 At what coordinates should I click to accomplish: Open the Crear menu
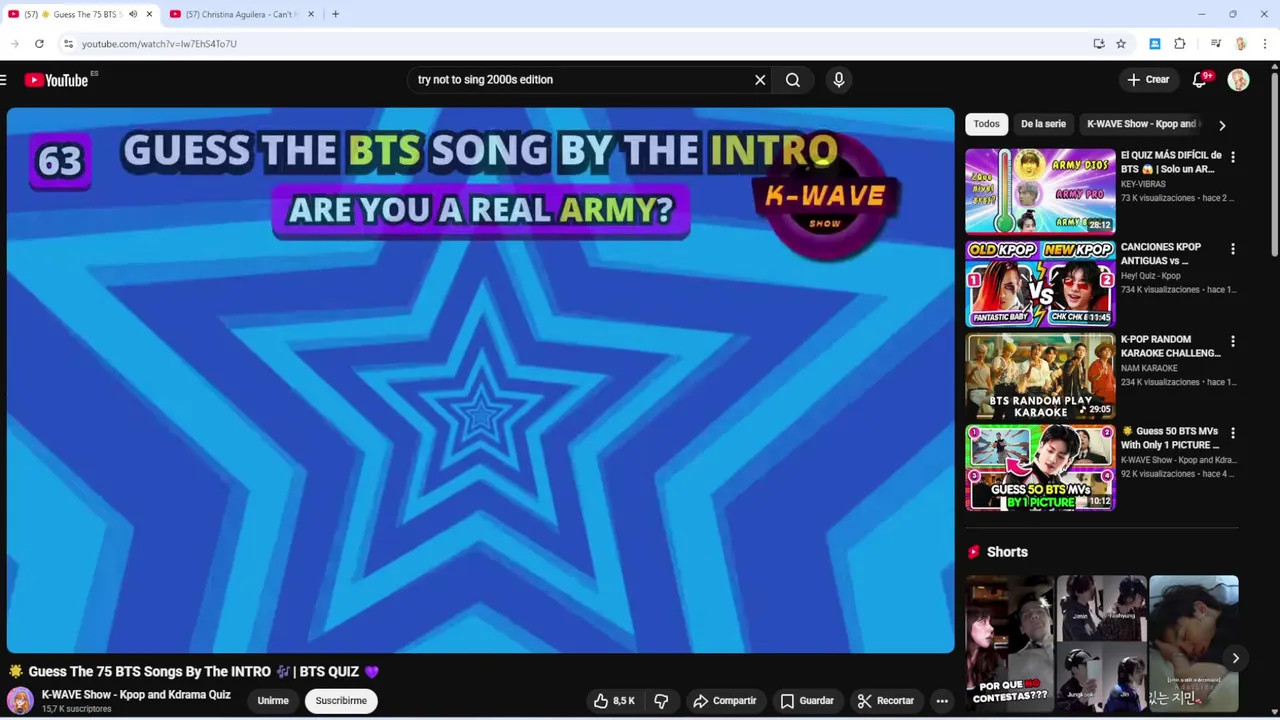[x=1148, y=80]
